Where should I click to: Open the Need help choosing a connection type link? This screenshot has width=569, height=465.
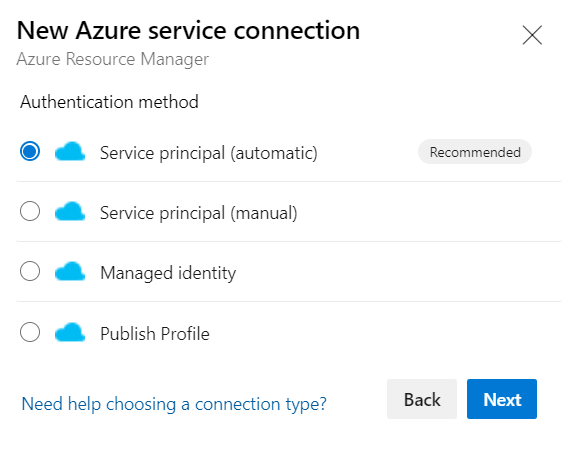click(x=174, y=404)
